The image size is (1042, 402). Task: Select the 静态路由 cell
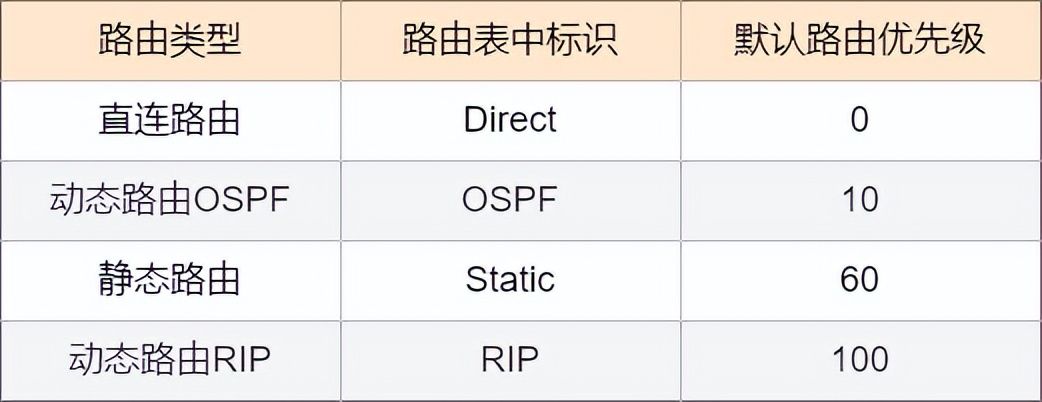click(x=170, y=279)
